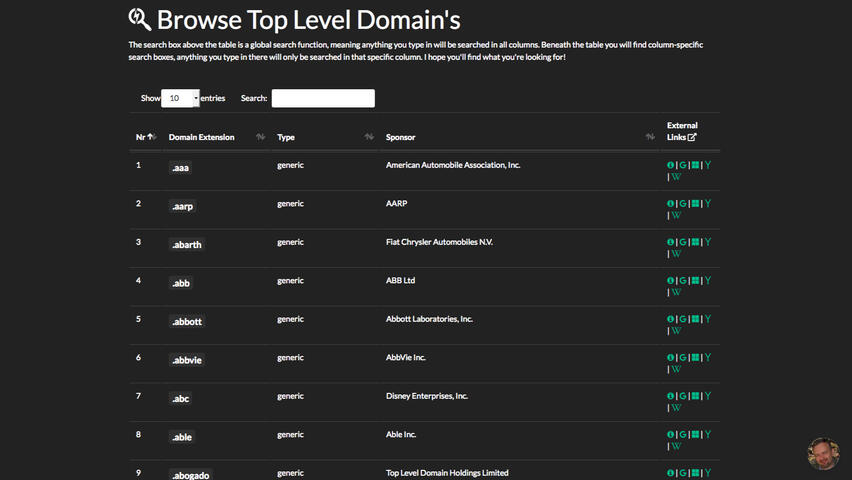The image size is (852, 480).
Task: Click the magnifier icon beside the page title
Action: click(x=140, y=19)
